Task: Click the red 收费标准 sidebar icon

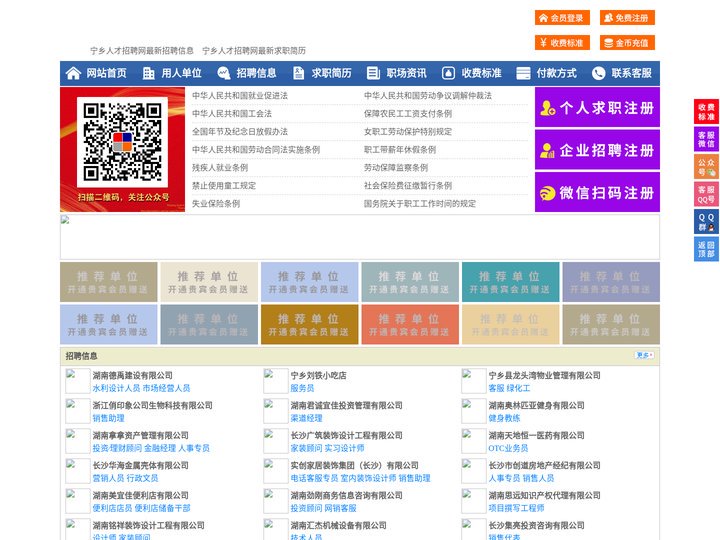Action: pos(706,112)
